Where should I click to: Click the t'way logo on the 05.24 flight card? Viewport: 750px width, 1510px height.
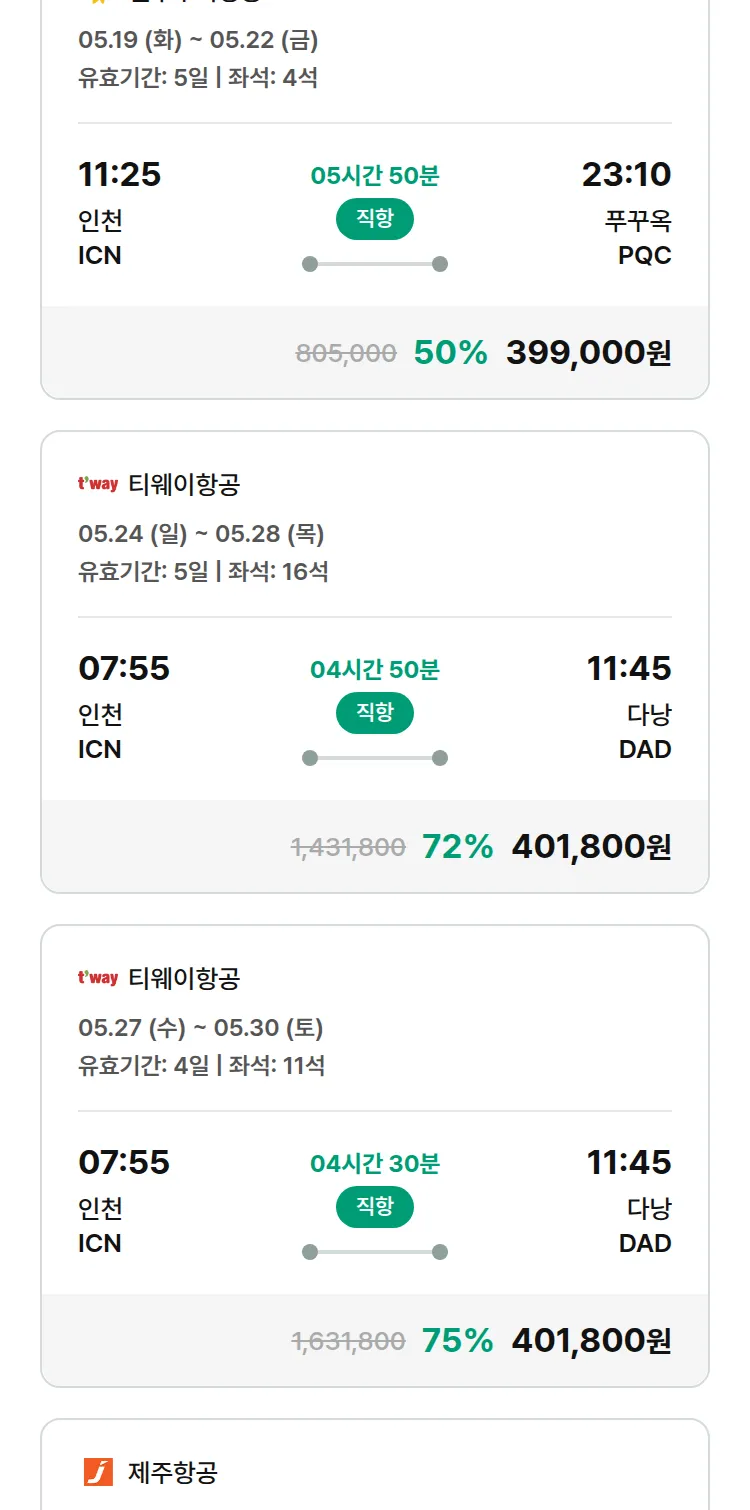click(98, 485)
